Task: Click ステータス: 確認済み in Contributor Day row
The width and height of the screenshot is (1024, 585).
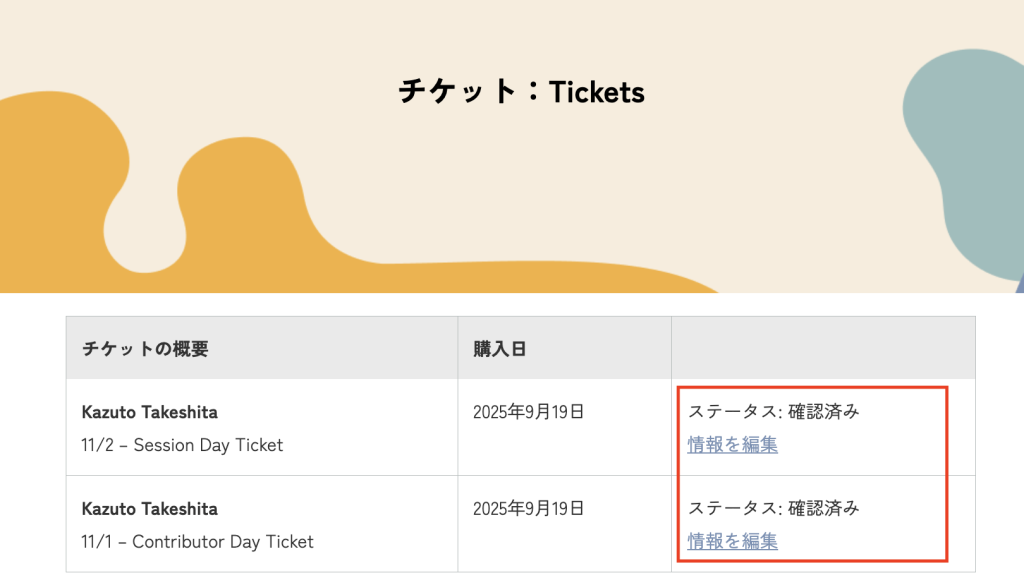Action: click(774, 508)
